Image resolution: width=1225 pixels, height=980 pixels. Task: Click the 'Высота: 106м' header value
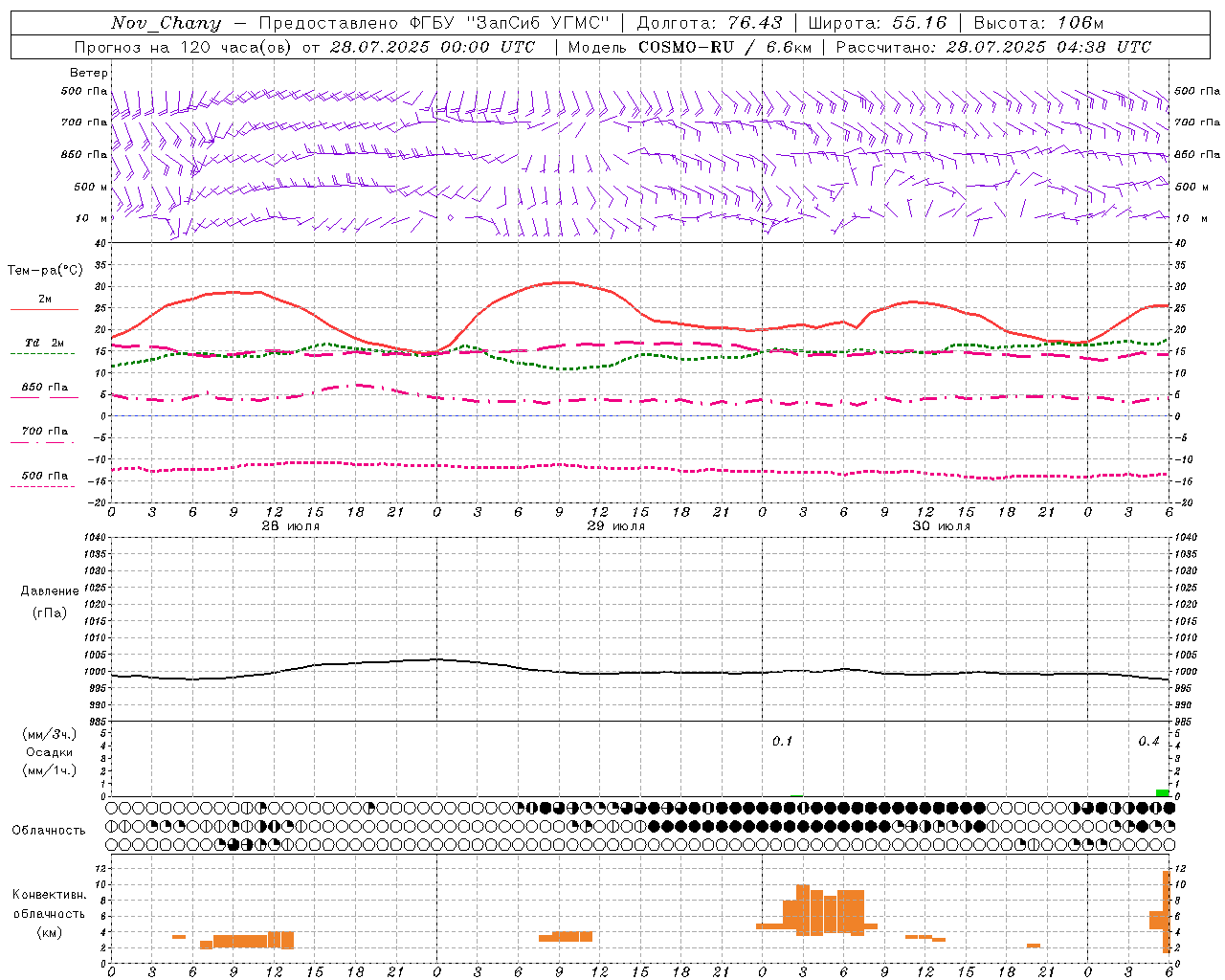(1038, 23)
